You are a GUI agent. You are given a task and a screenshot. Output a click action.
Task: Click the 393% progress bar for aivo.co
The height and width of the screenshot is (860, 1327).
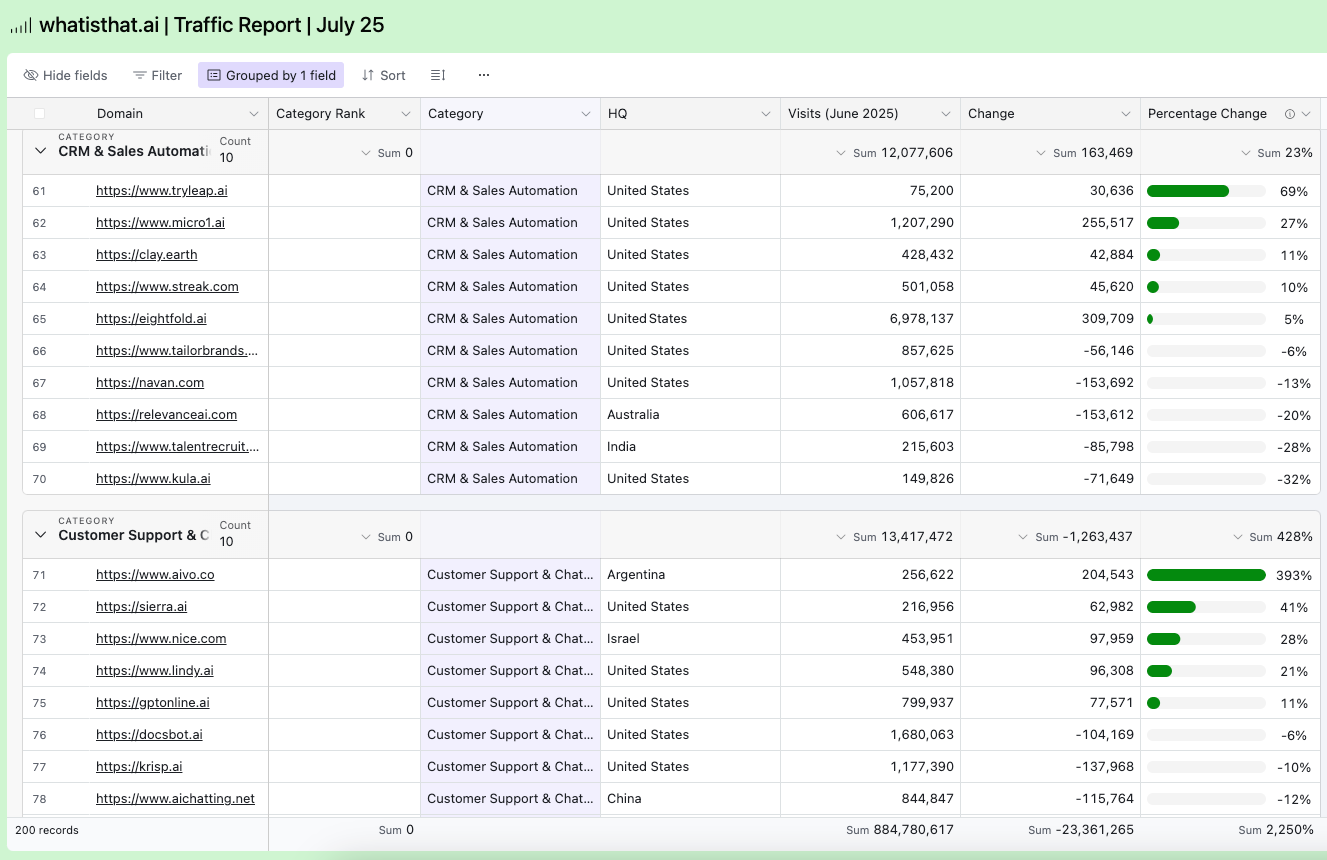[x=1206, y=575]
